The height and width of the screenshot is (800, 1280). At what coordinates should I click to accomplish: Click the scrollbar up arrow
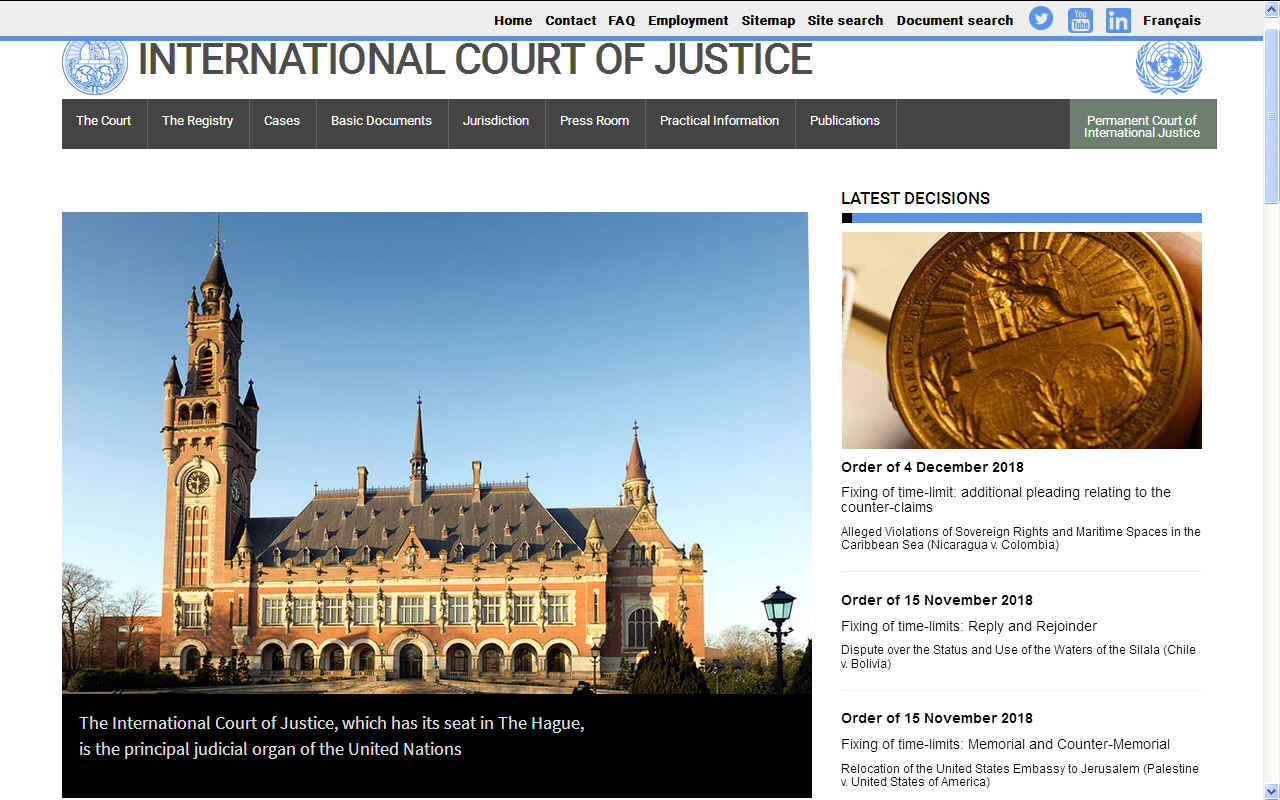coord(1271,8)
